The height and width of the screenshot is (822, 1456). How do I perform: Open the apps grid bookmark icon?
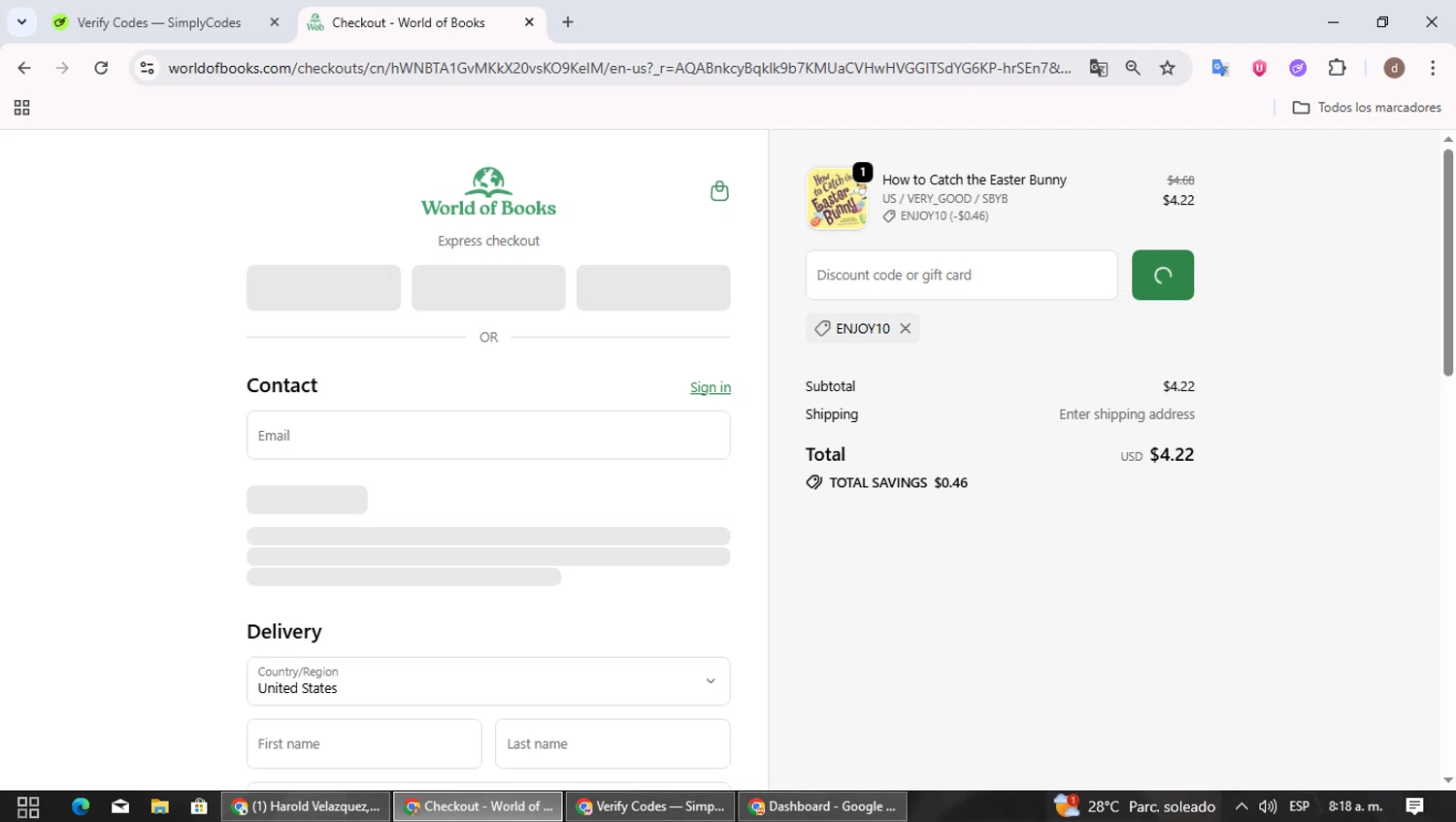(x=21, y=108)
